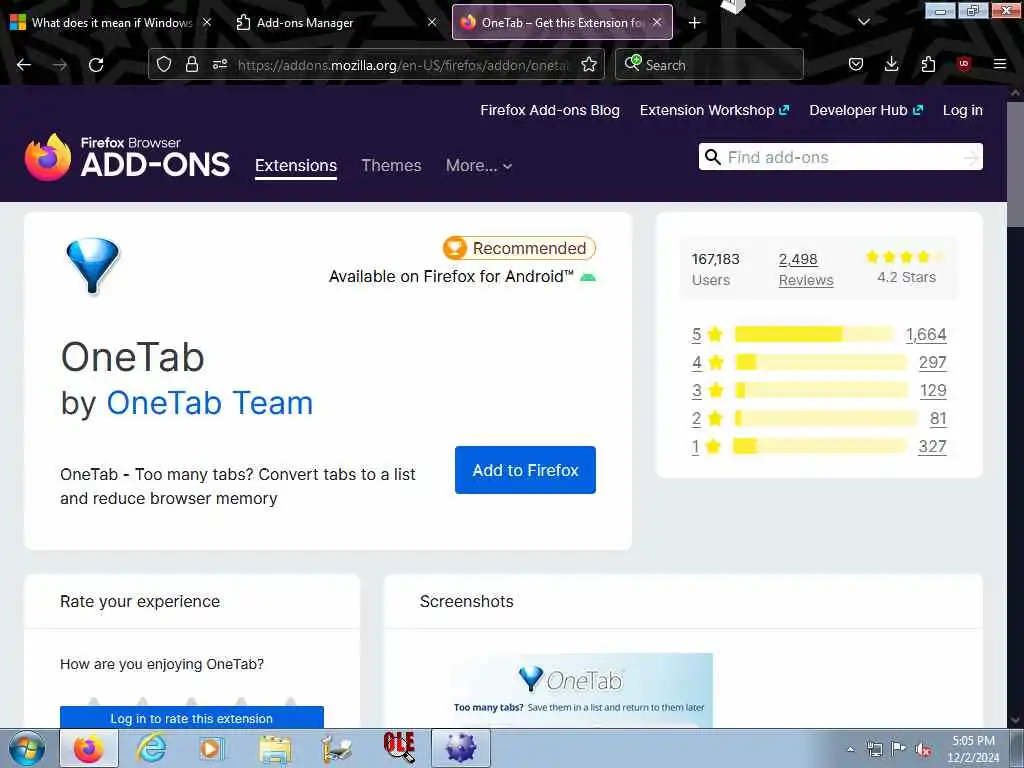Bookmark this page with the star icon
The image size is (1024, 768).
pos(589,64)
